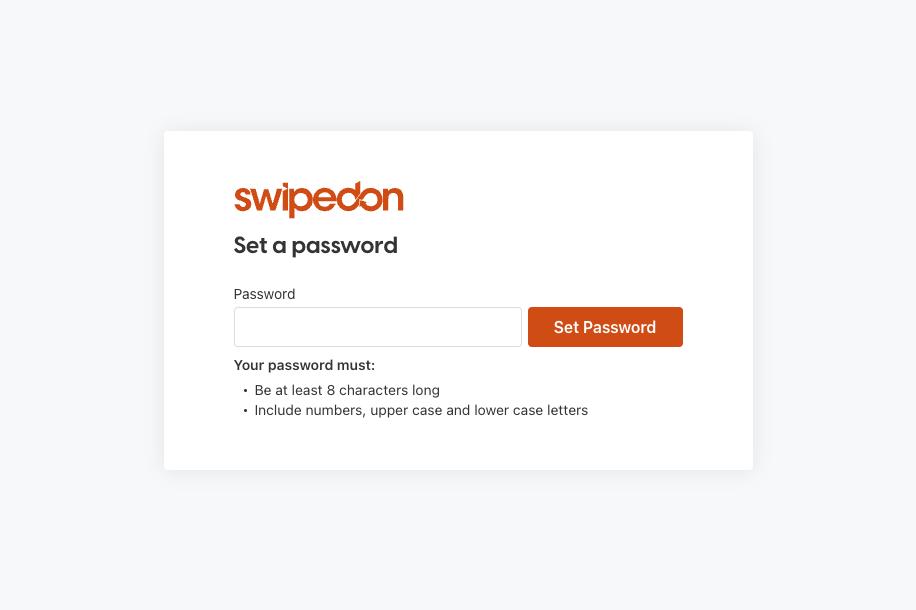Click the bullet before 'Include numbers'
This screenshot has width=916, height=610.
pos(245,411)
